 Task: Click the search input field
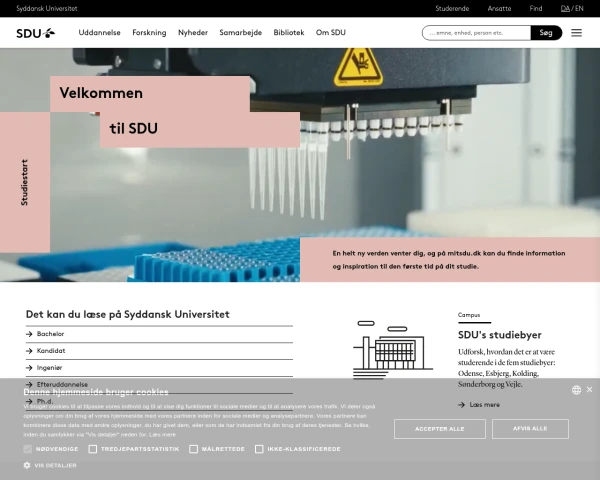[476, 33]
